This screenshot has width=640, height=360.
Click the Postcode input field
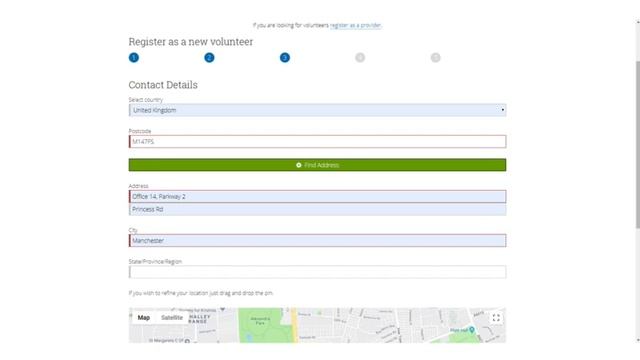pos(318,142)
